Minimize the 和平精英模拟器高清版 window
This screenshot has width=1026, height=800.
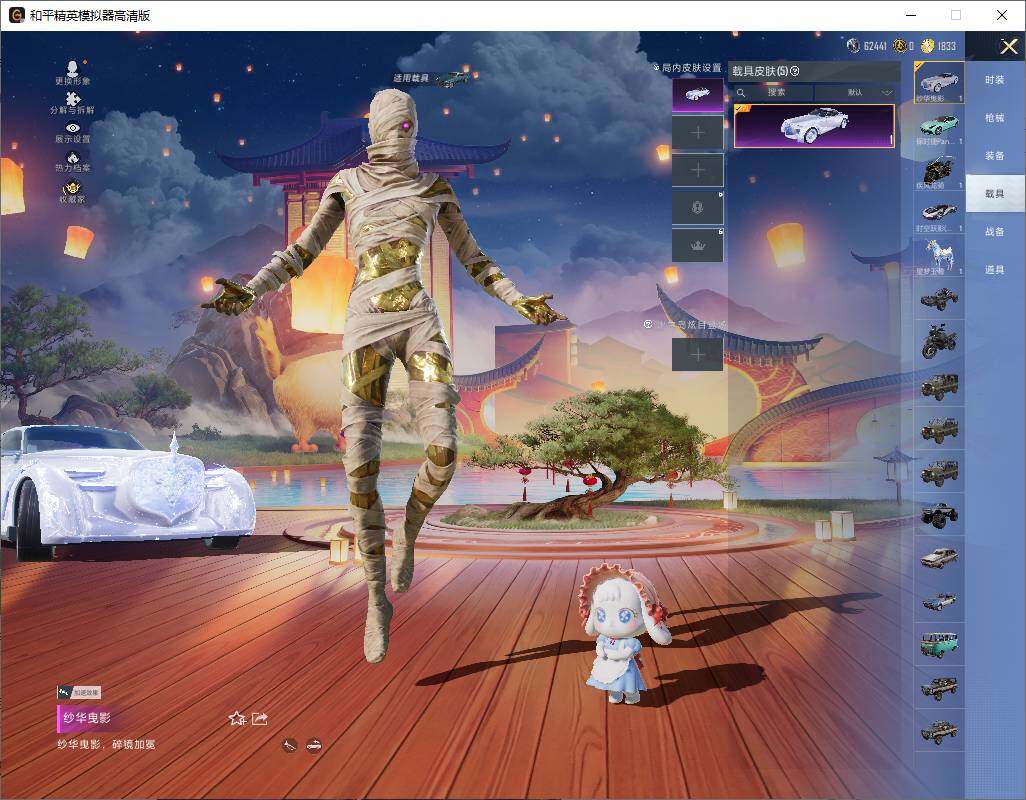[911, 15]
